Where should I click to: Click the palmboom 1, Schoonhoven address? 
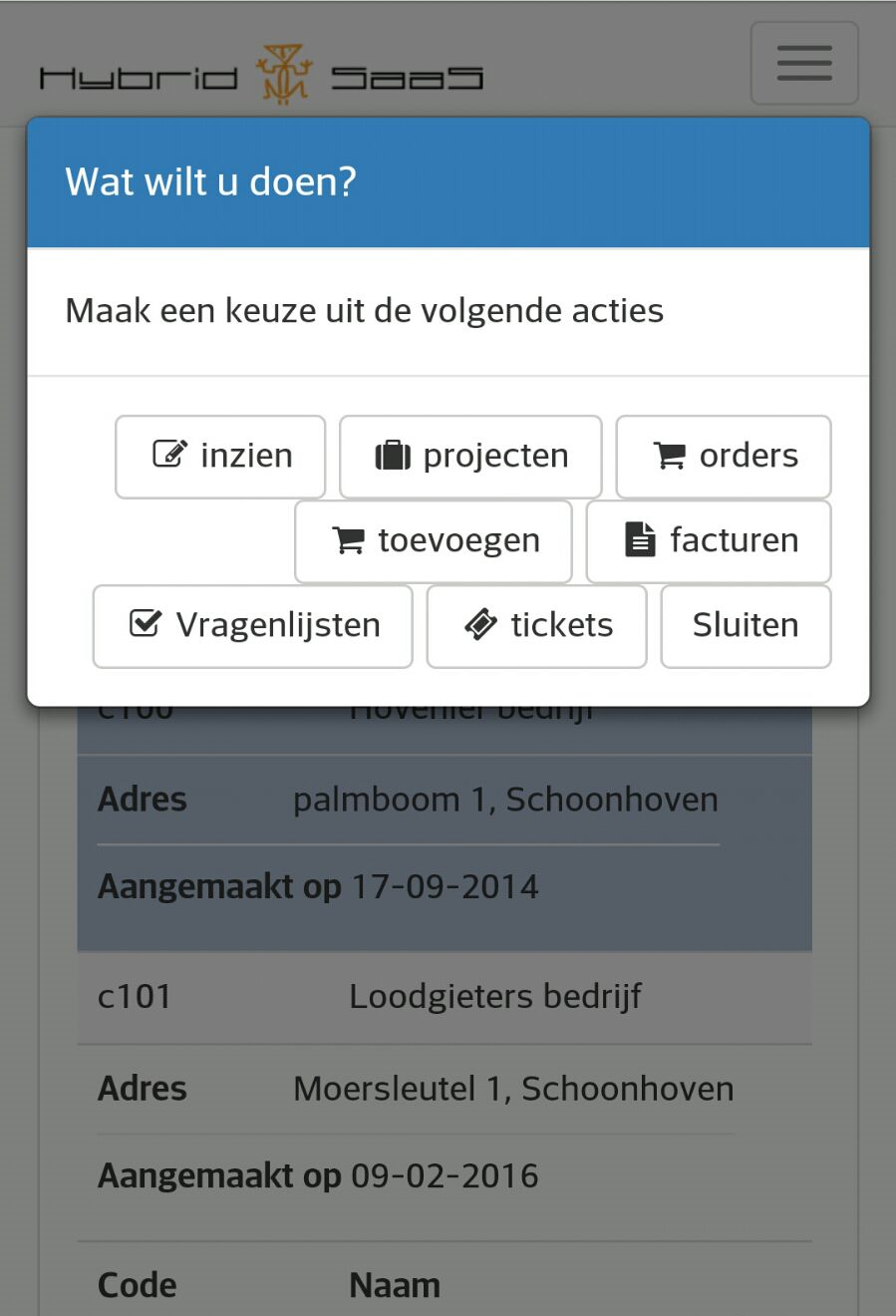point(505,800)
